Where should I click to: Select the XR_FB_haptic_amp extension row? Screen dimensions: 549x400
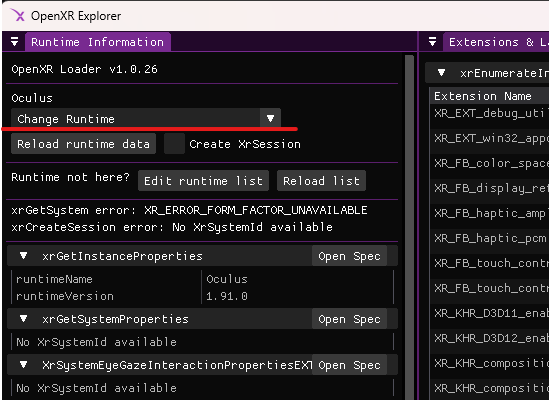pos(489,213)
